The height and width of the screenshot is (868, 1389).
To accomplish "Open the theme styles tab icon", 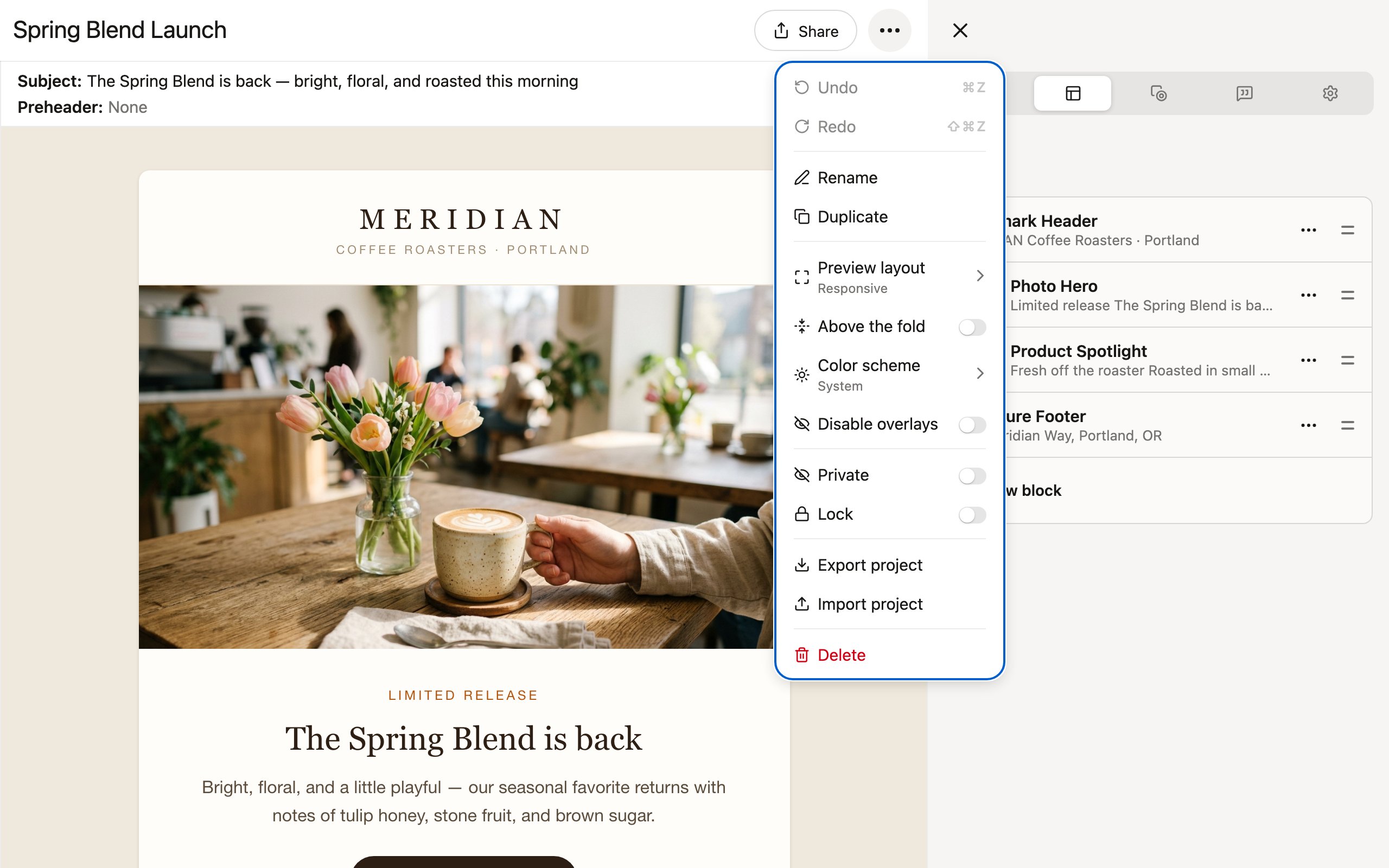I will click(1158, 93).
